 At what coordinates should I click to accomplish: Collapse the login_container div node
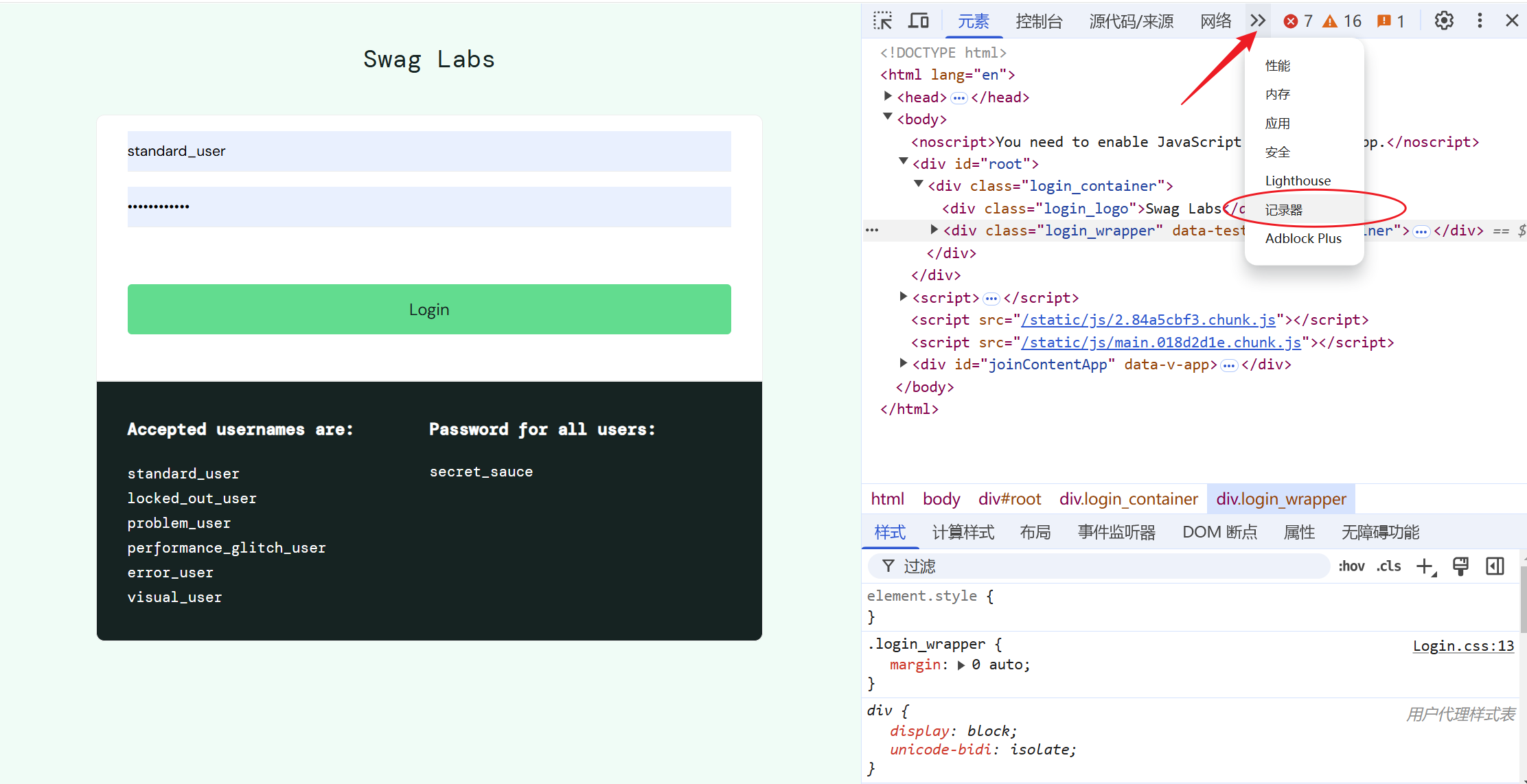pyautogui.click(x=919, y=184)
